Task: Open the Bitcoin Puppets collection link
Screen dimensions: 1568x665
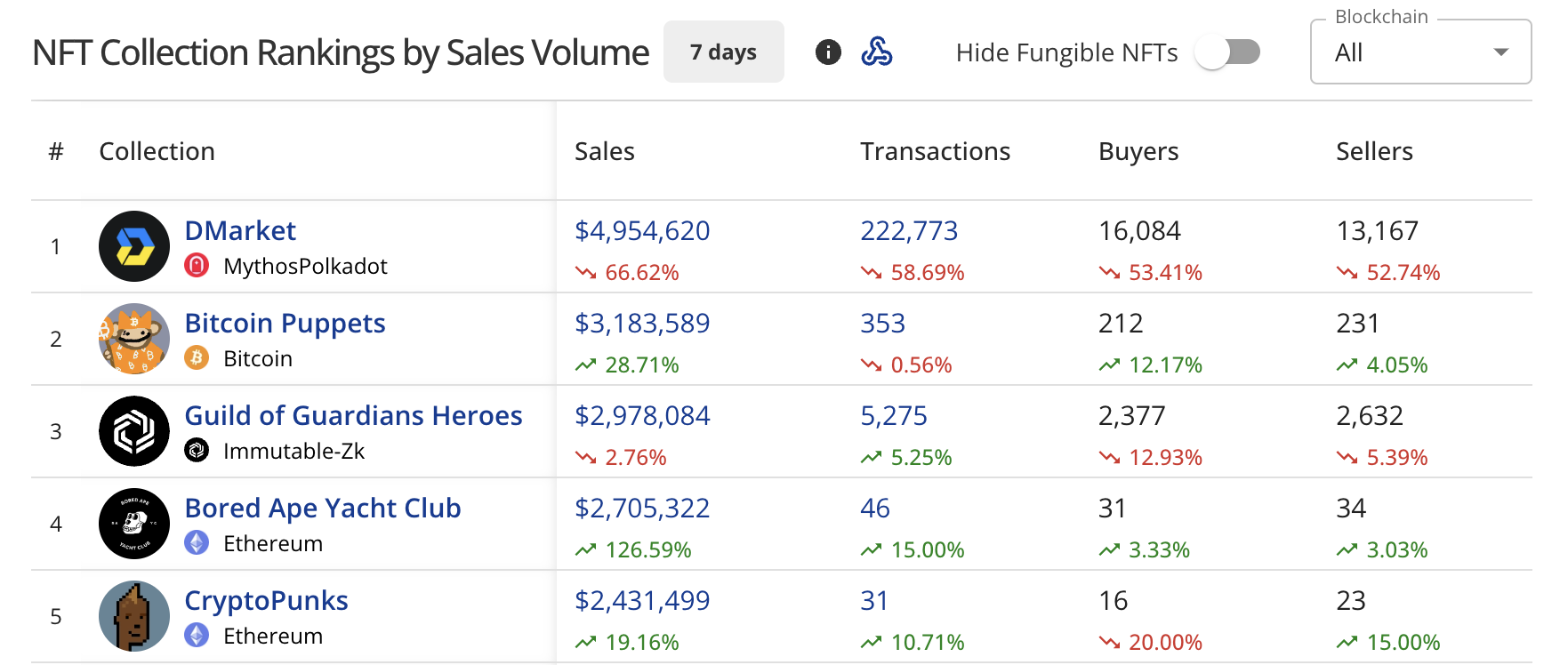Action: point(285,323)
